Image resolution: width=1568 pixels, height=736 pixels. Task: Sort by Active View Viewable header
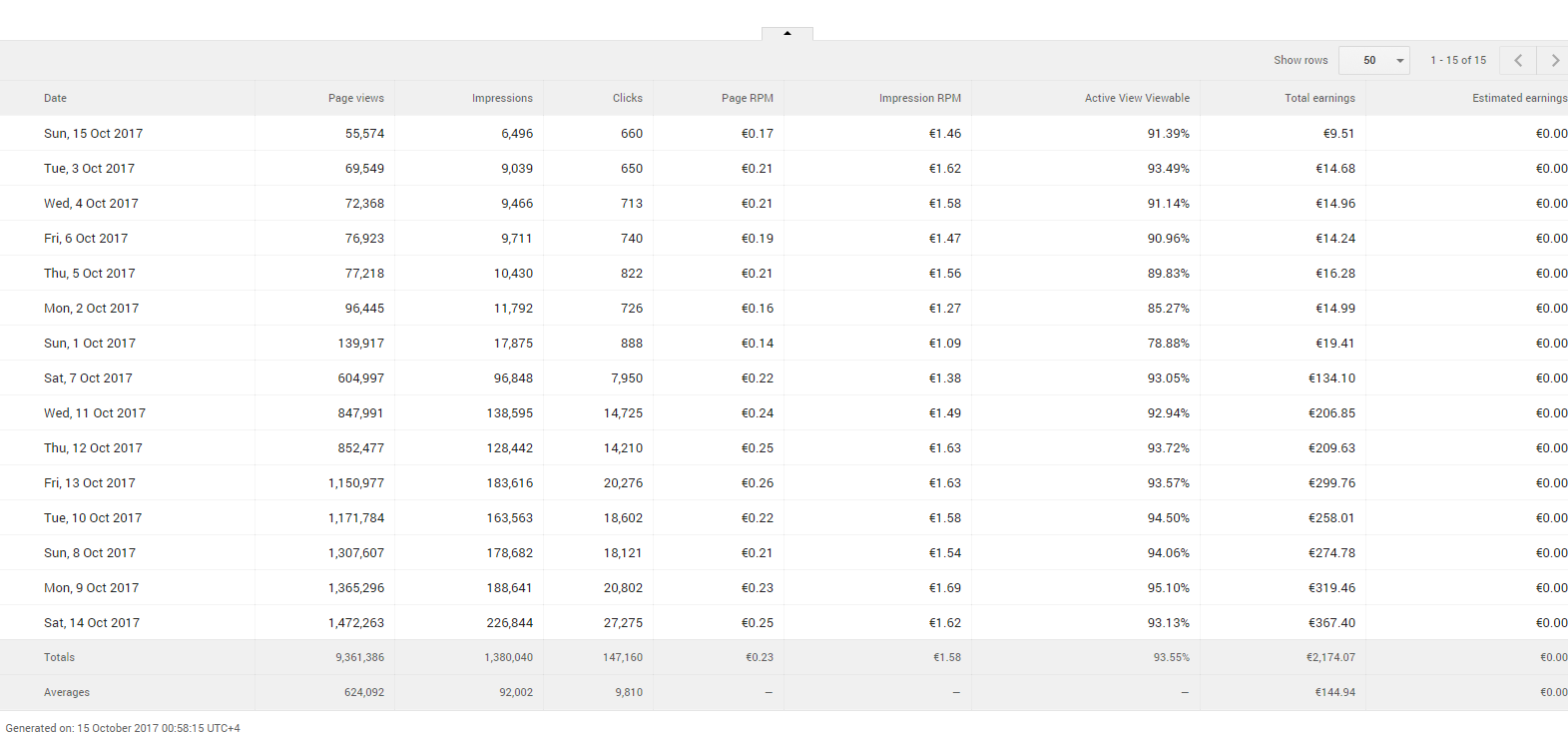click(x=1137, y=98)
